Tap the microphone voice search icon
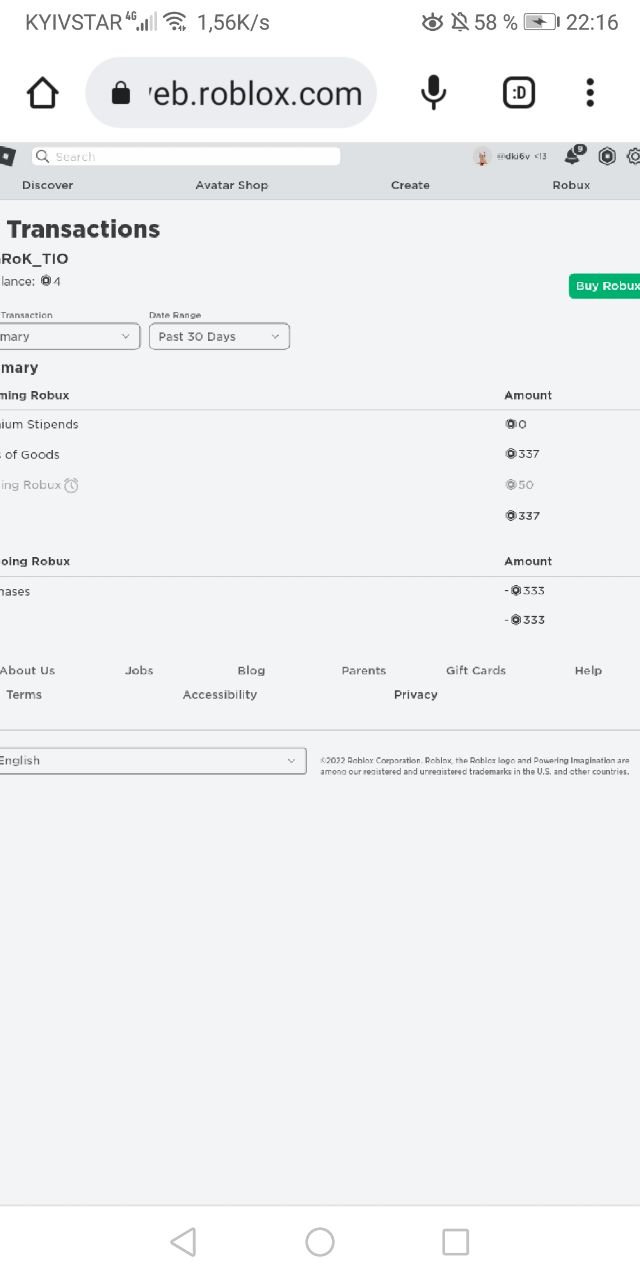The image size is (640, 1280). coord(433,93)
